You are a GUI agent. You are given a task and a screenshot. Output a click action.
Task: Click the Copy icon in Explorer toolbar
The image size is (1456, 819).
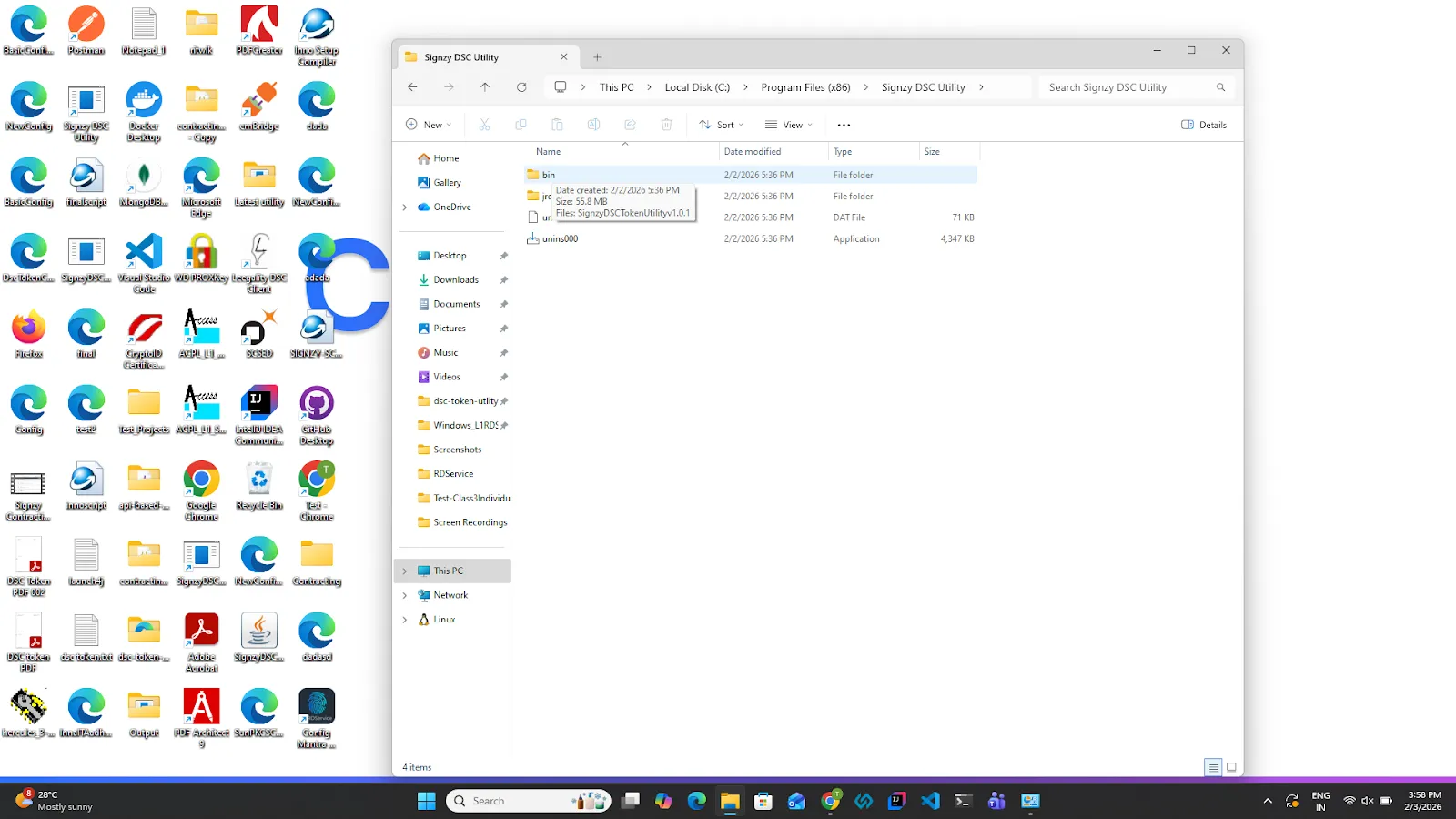pyautogui.click(x=521, y=125)
